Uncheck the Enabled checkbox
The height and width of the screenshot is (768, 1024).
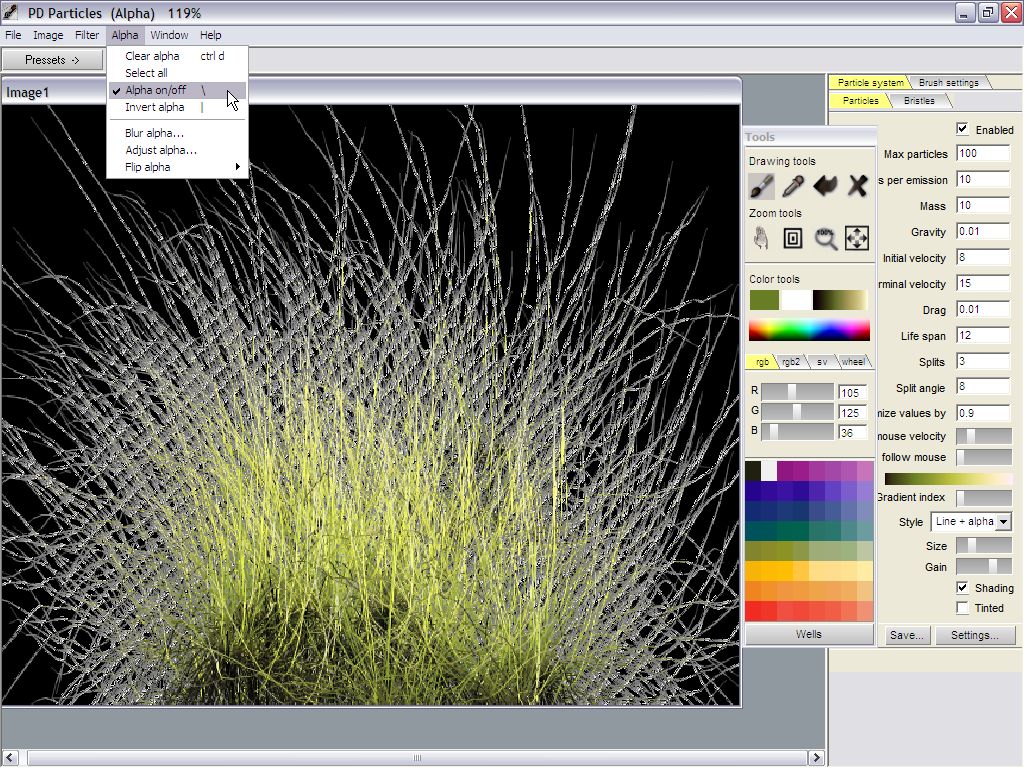962,129
